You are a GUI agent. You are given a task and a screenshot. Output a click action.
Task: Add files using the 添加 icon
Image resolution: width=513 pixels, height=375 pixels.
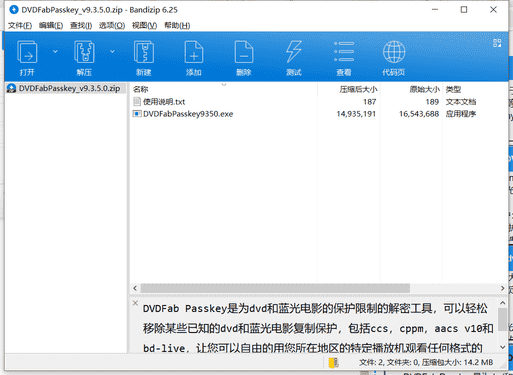click(x=194, y=57)
